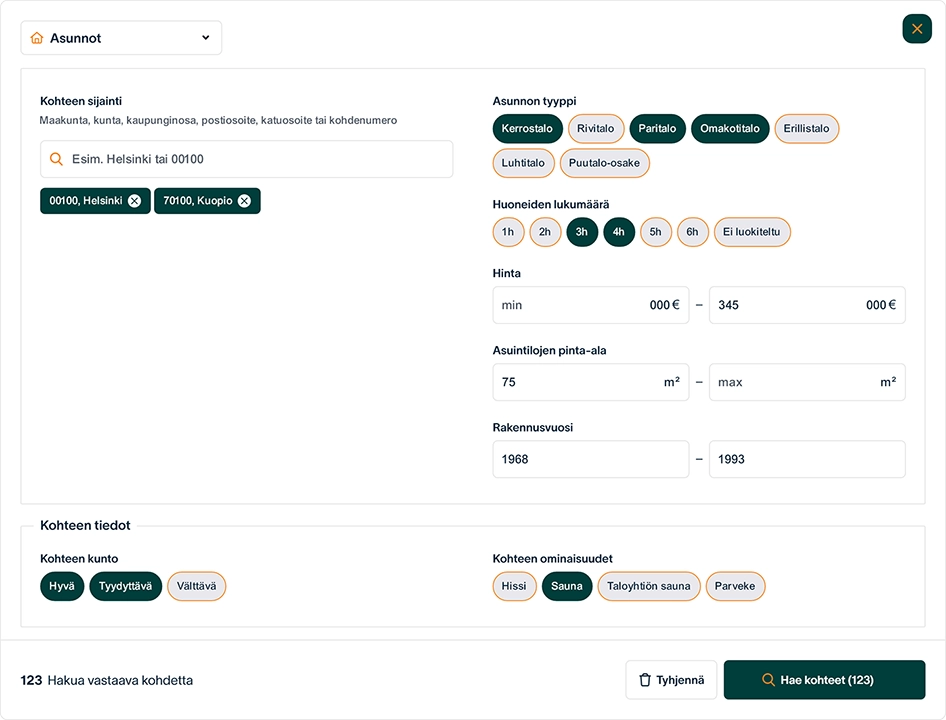Remove the 00100, Helsinki location tag
Screen dimensions: 946x720
[134, 201]
